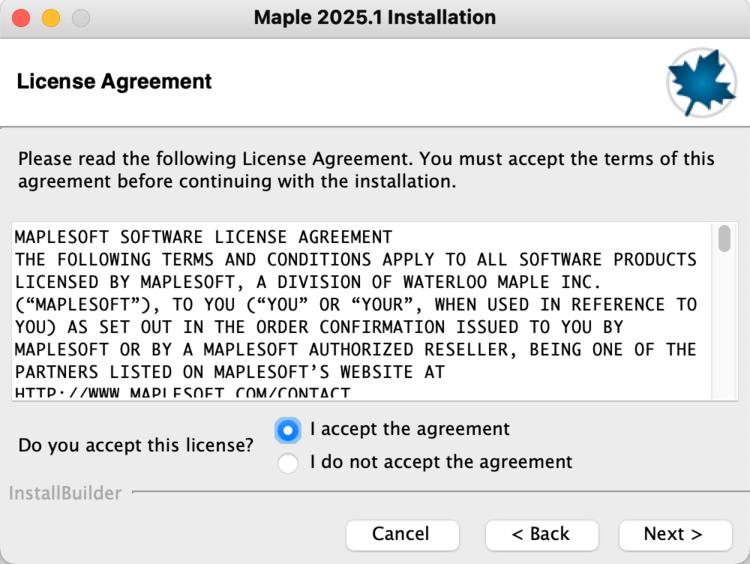Click the license text scrollbar thumb

pos(724,238)
